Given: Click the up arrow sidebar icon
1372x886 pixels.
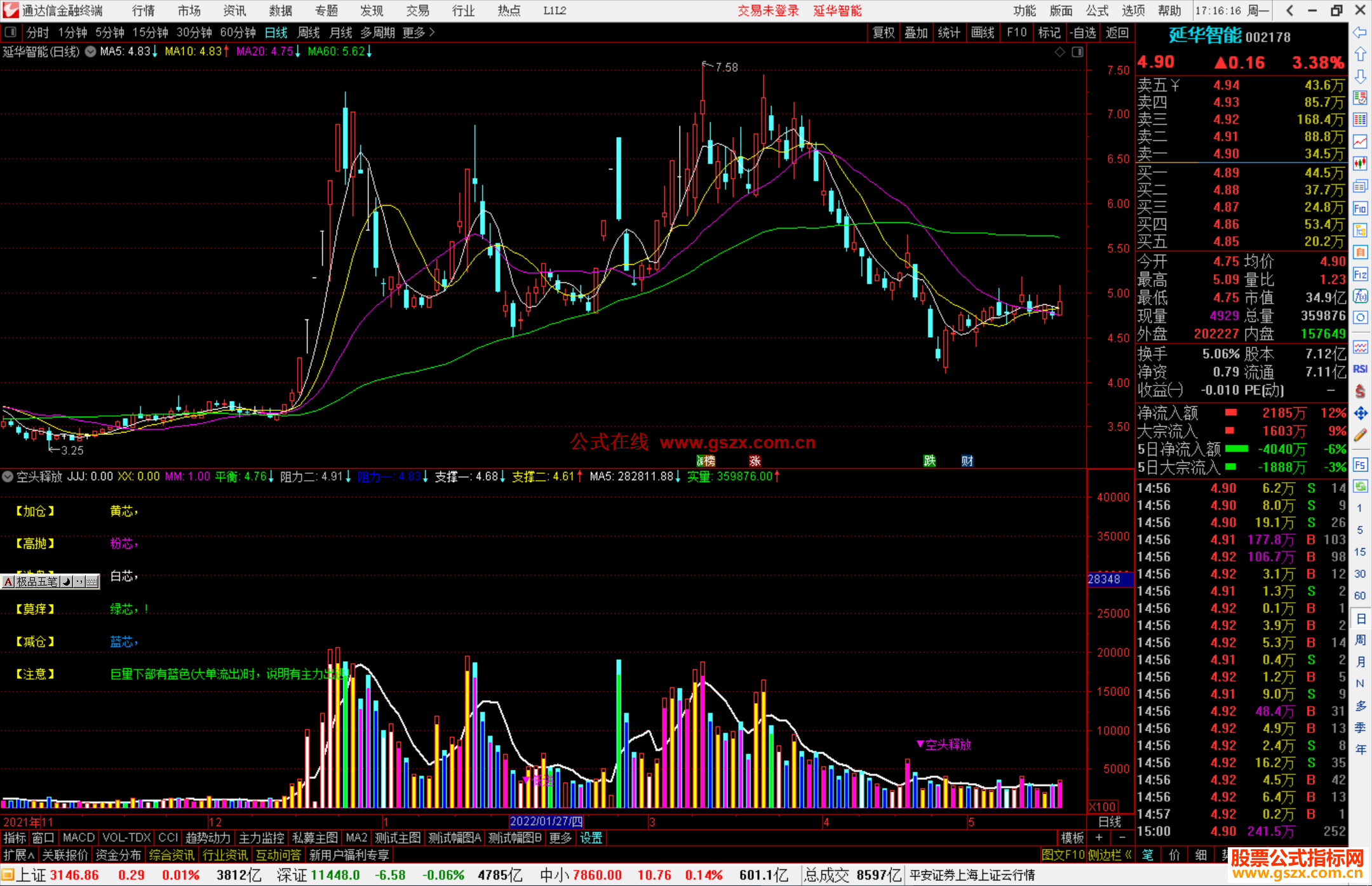Looking at the screenshot, I should click(x=1360, y=54).
